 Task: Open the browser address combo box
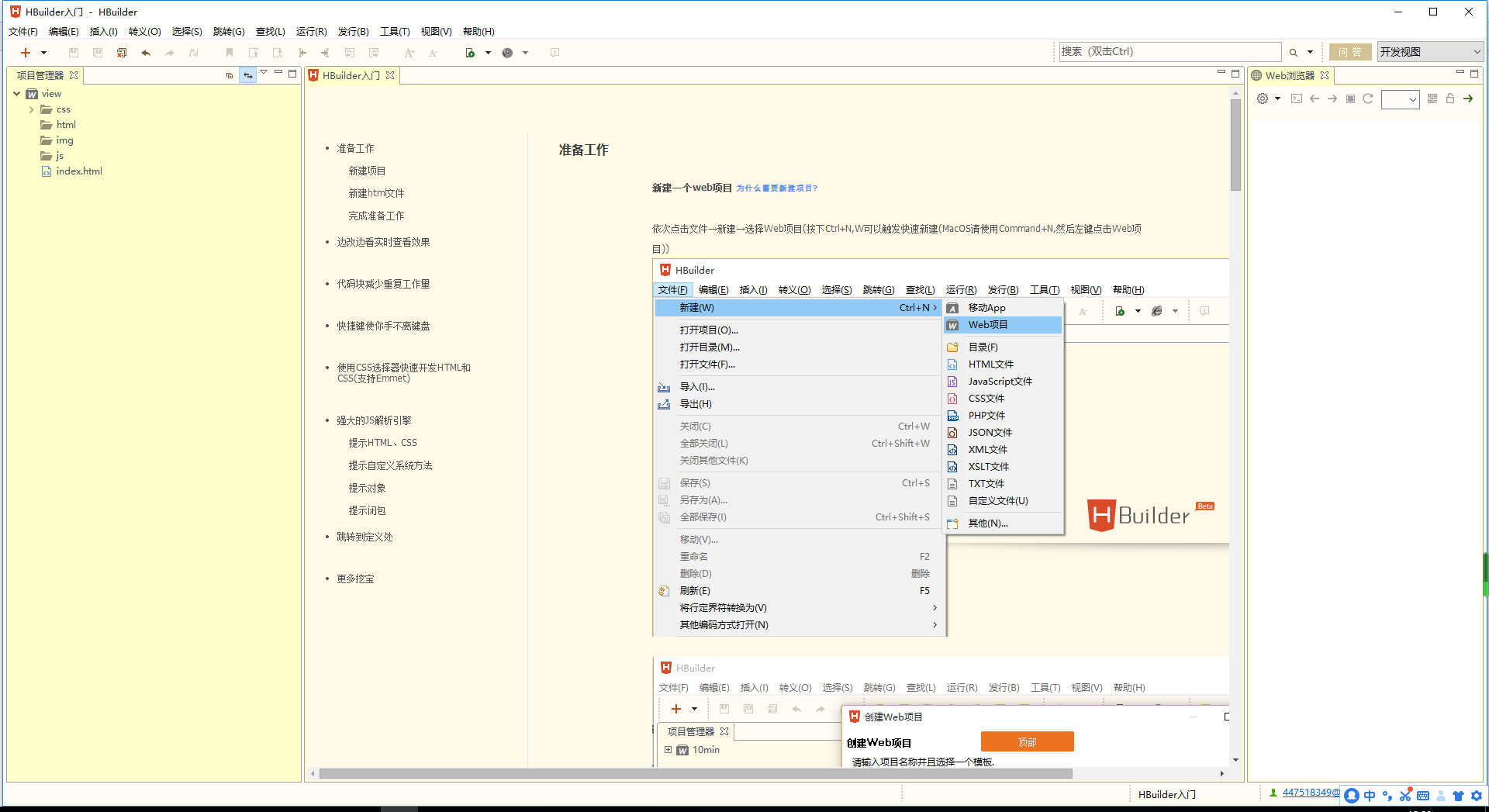1401,99
